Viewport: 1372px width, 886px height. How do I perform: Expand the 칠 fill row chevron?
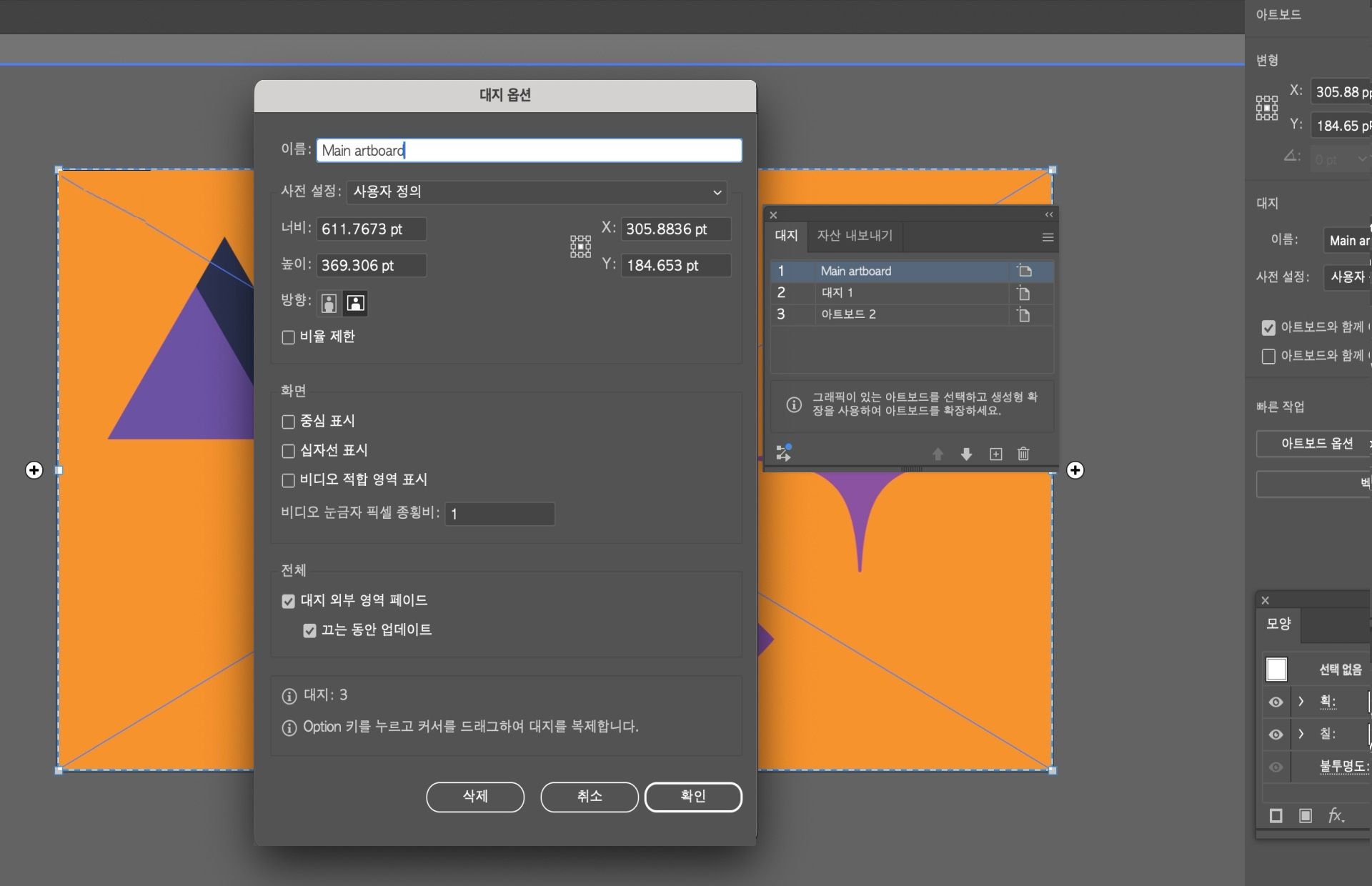(x=1301, y=734)
